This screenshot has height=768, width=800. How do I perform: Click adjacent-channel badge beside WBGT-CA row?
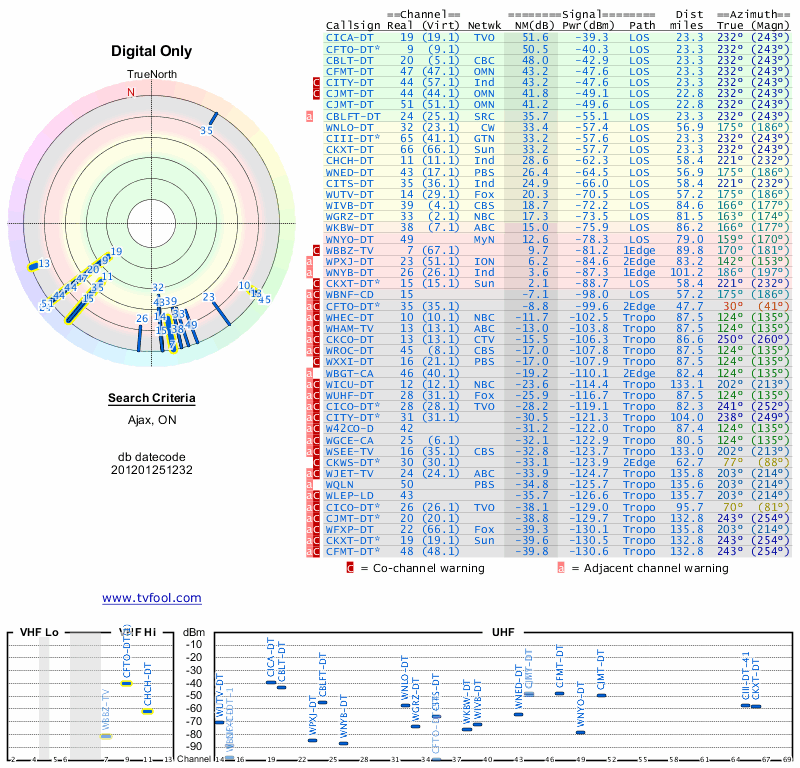point(309,374)
